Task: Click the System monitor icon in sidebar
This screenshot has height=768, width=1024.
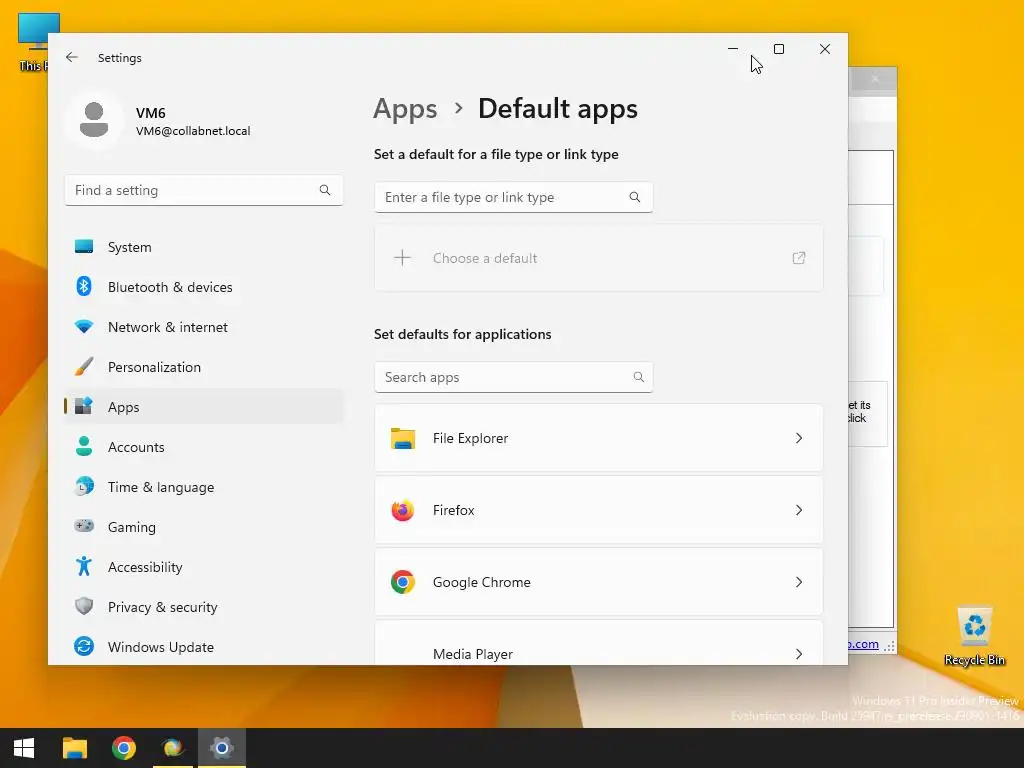Action: [84, 247]
